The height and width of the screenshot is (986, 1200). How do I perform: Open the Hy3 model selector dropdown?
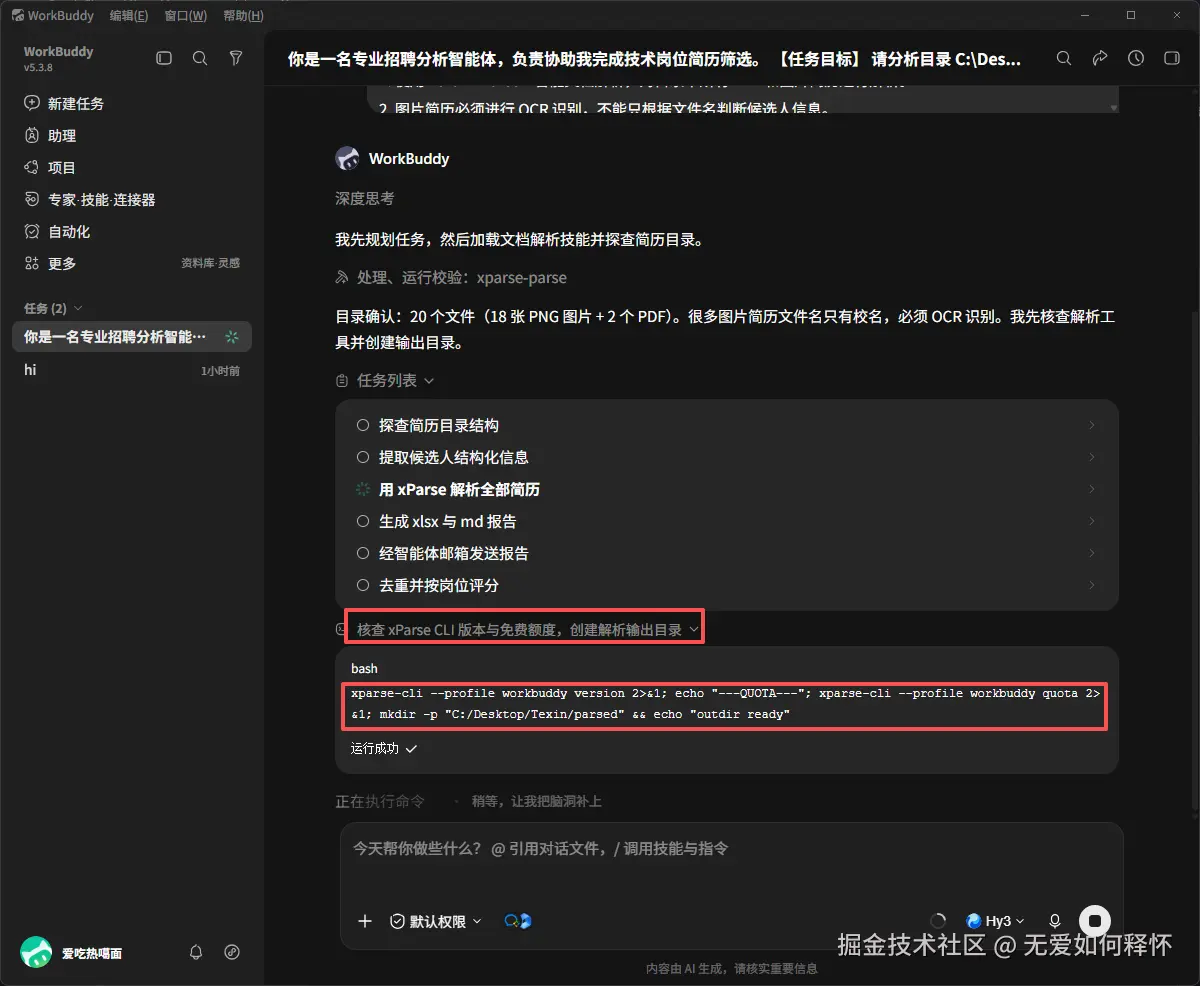coord(995,921)
